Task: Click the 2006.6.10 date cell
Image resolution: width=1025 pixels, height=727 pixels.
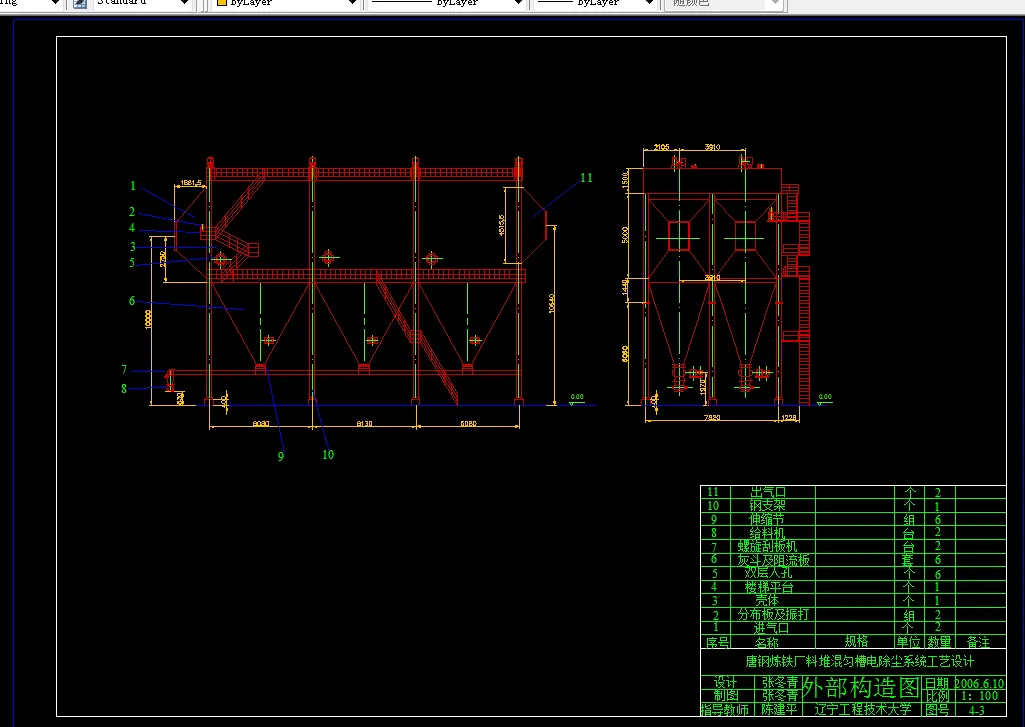Action: click(978, 683)
